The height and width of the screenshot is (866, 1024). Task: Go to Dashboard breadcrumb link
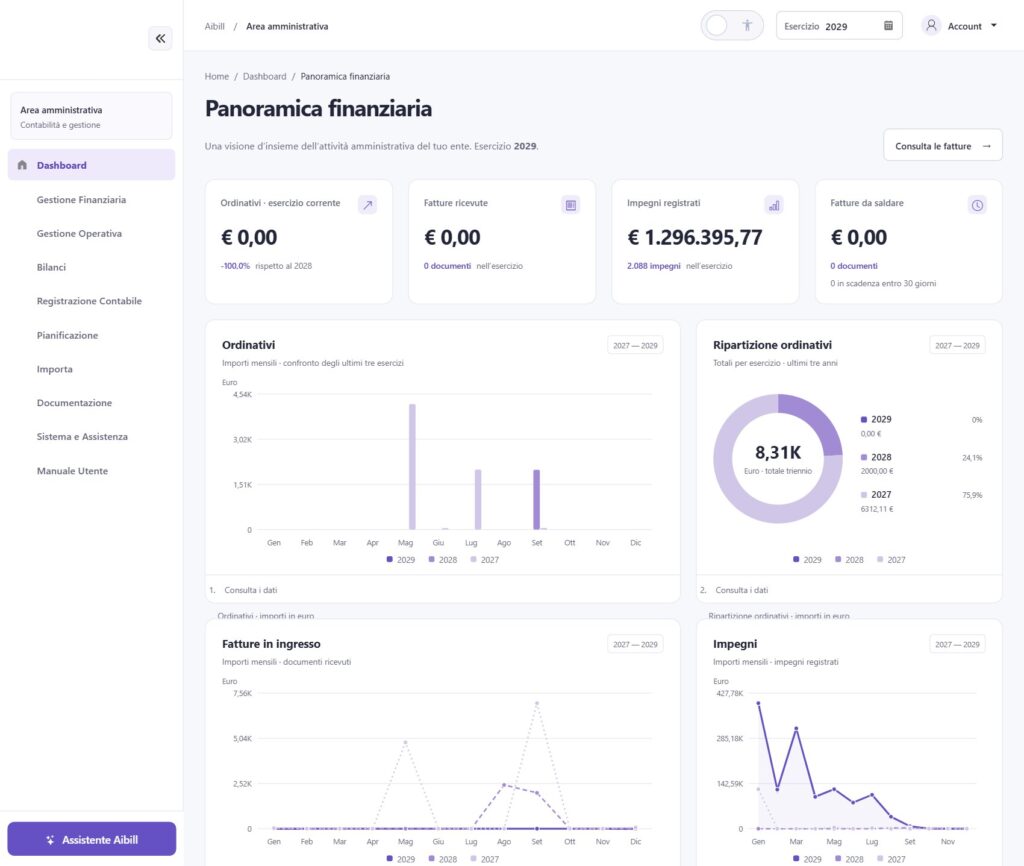point(264,76)
